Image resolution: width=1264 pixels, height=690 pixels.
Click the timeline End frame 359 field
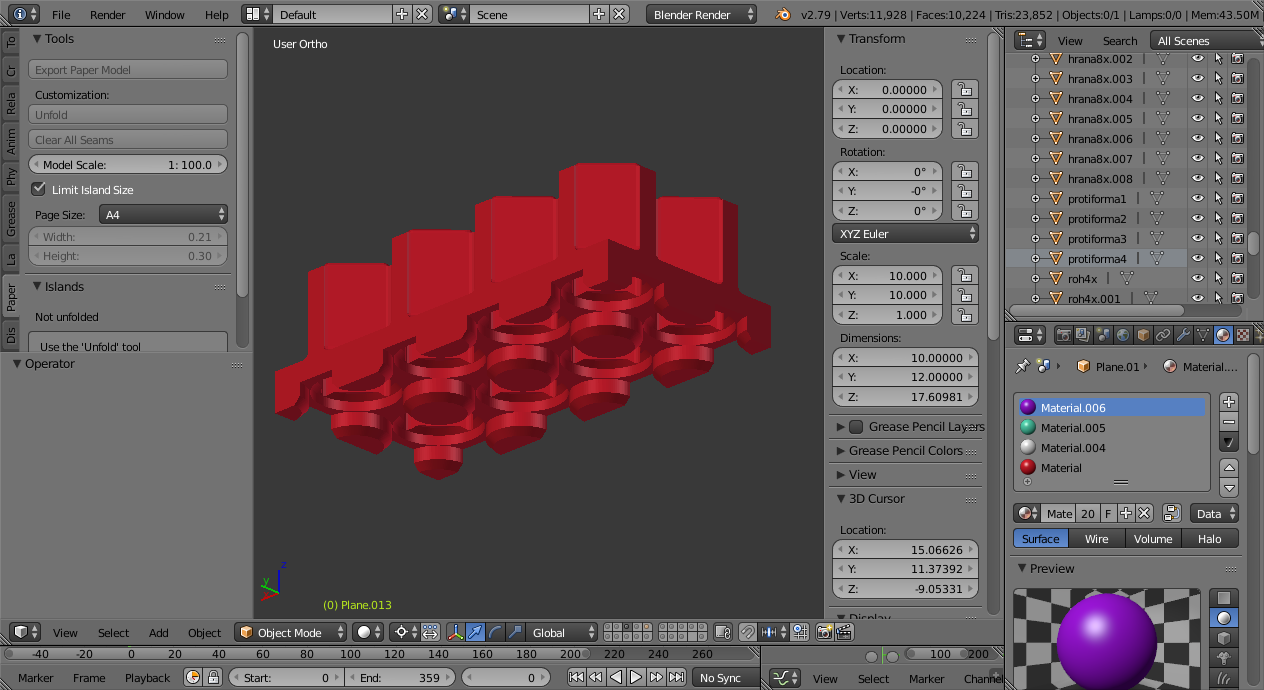[x=400, y=677]
